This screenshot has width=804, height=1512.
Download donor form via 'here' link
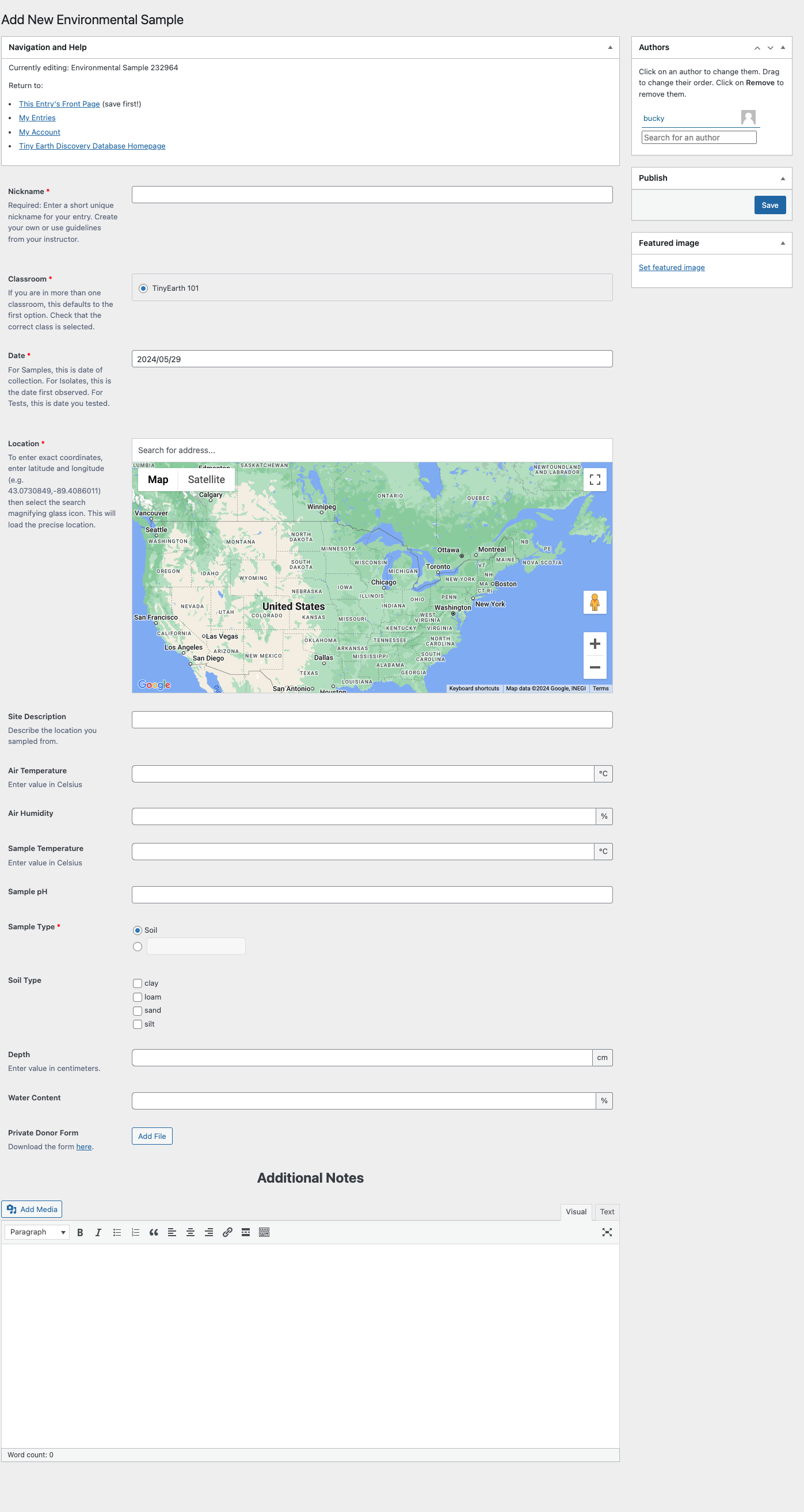pos(84,1147)
